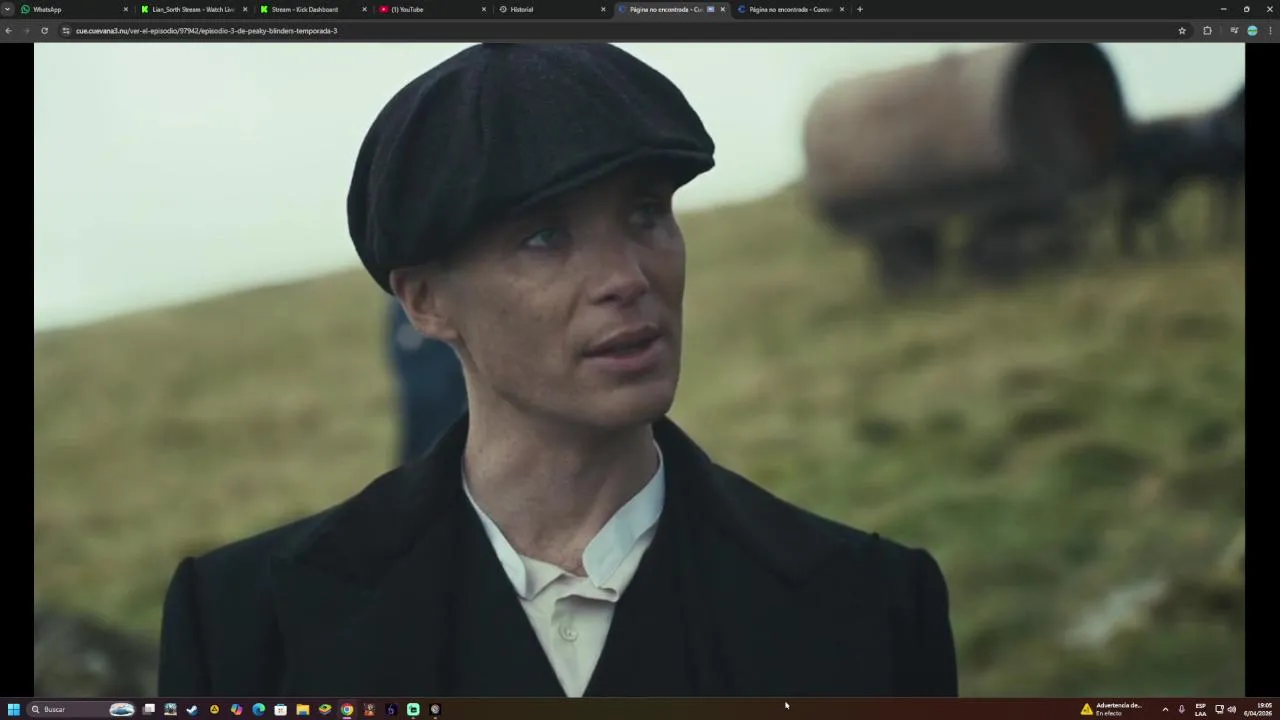This screenshot has width=1280, height=720.
Task: Open a new browser tab
Action: tap(859, 9)
